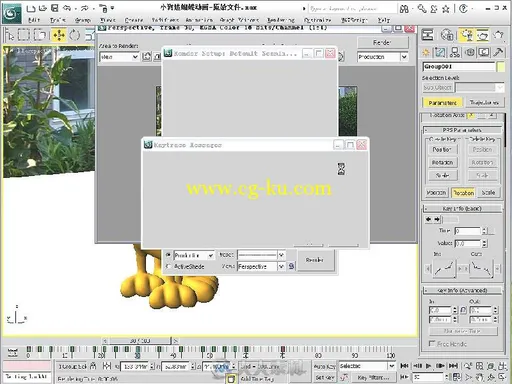Open the Hierarchy command panel tab

[x=455, y=52]
